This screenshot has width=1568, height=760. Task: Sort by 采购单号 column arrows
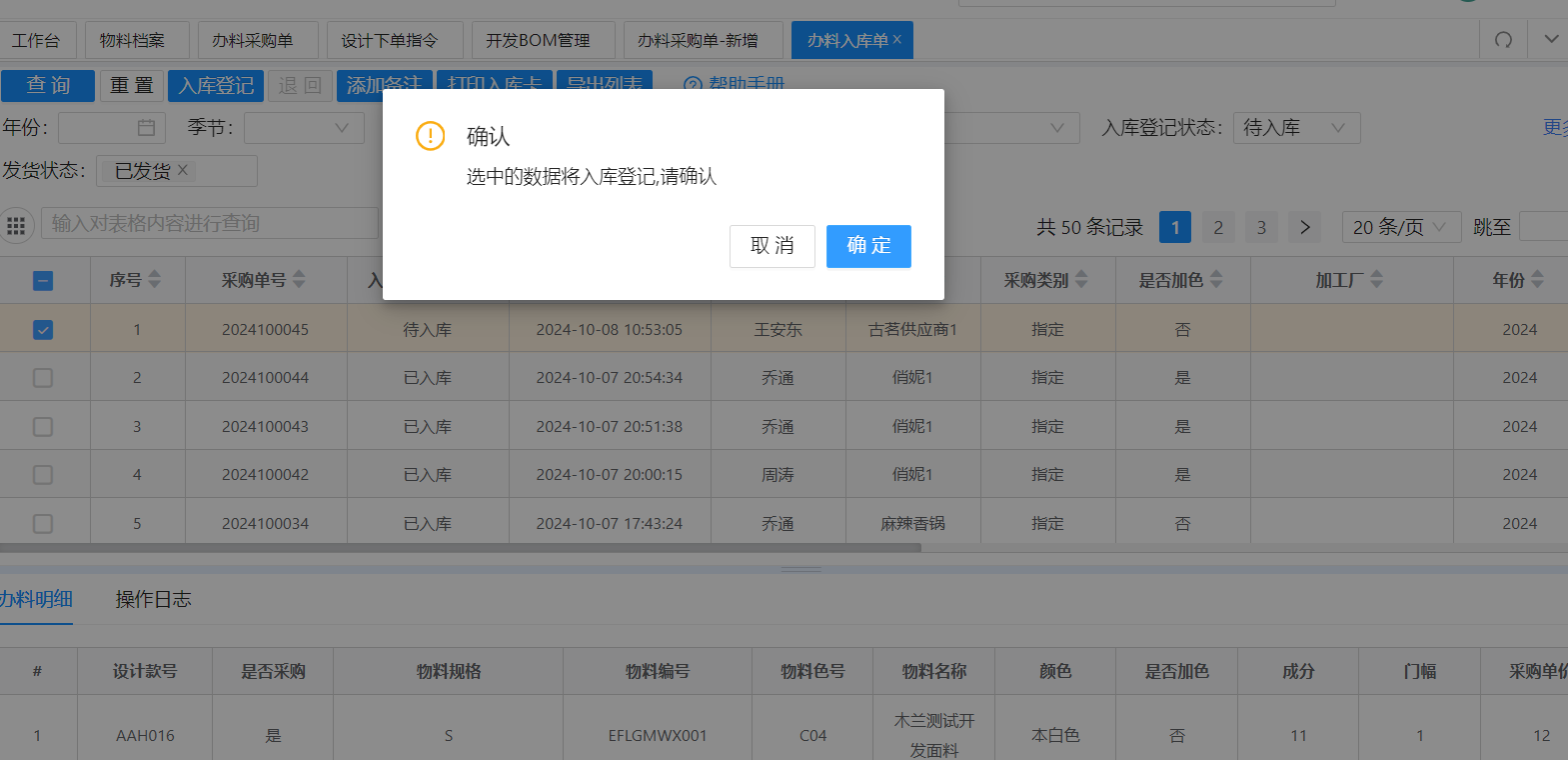(x=299, y=280)
